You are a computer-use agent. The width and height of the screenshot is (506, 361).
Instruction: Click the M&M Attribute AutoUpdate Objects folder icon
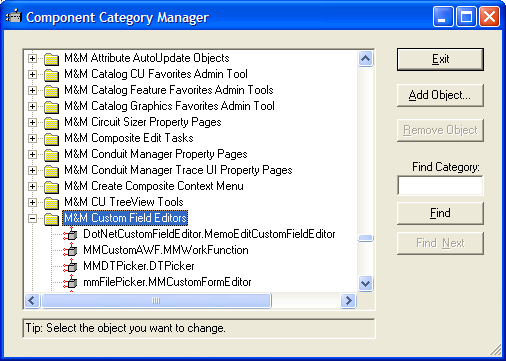pyautogui.click(x=52, y=58)
